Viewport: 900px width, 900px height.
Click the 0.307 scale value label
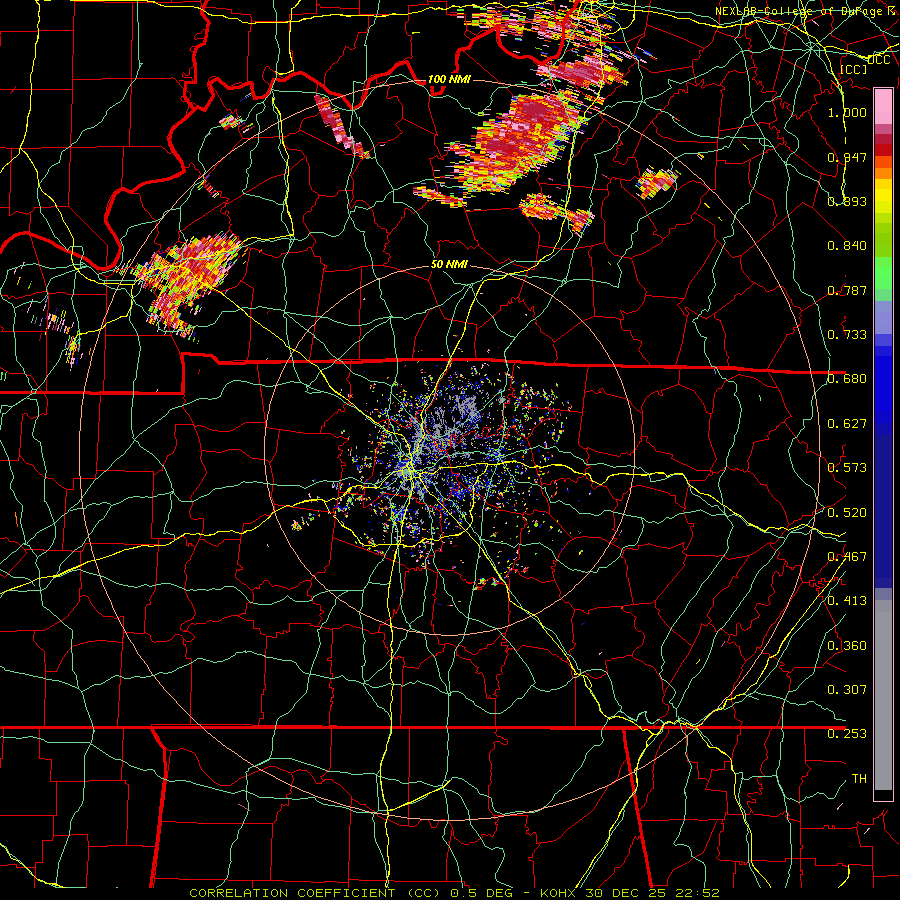click(x=847, y=690)
